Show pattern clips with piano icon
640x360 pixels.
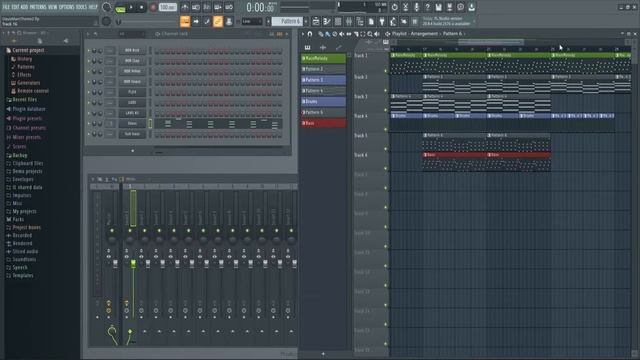(x=307, y=48)
